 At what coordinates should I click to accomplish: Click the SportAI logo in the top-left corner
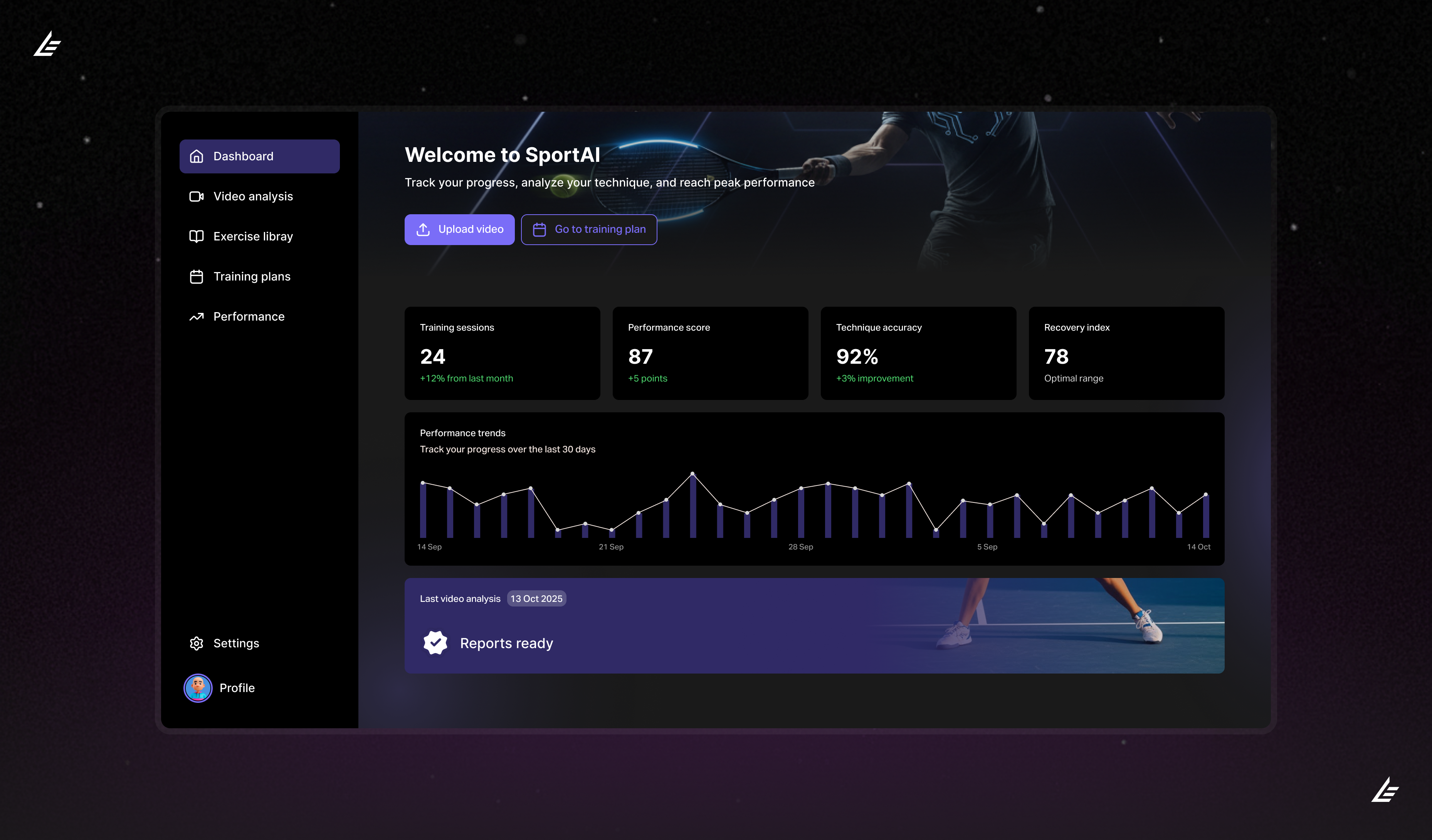click(x=48, y=44)
